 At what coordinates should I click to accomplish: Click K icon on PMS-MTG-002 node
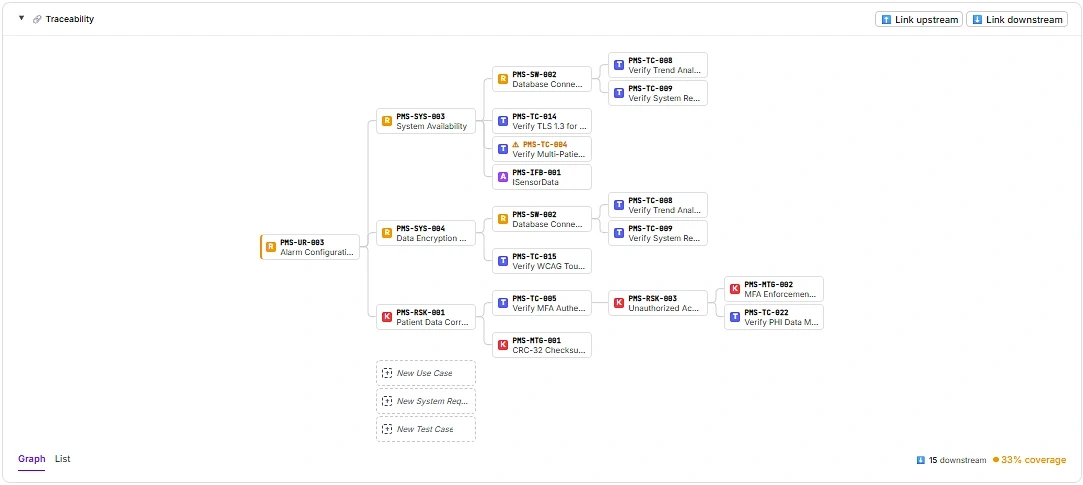coord(736,289)
